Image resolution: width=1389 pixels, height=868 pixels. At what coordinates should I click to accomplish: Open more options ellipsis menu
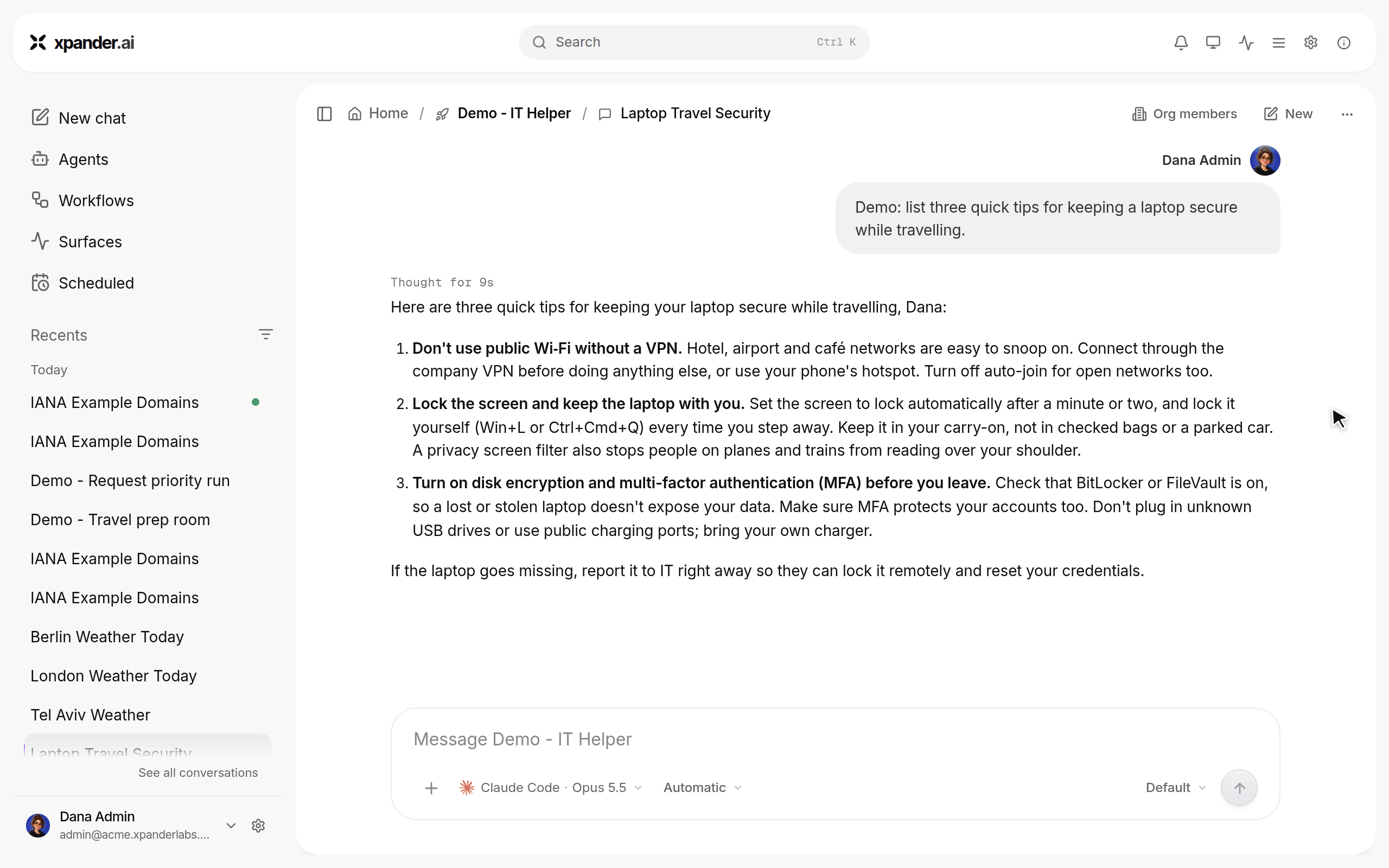(x=1347, y=114)
